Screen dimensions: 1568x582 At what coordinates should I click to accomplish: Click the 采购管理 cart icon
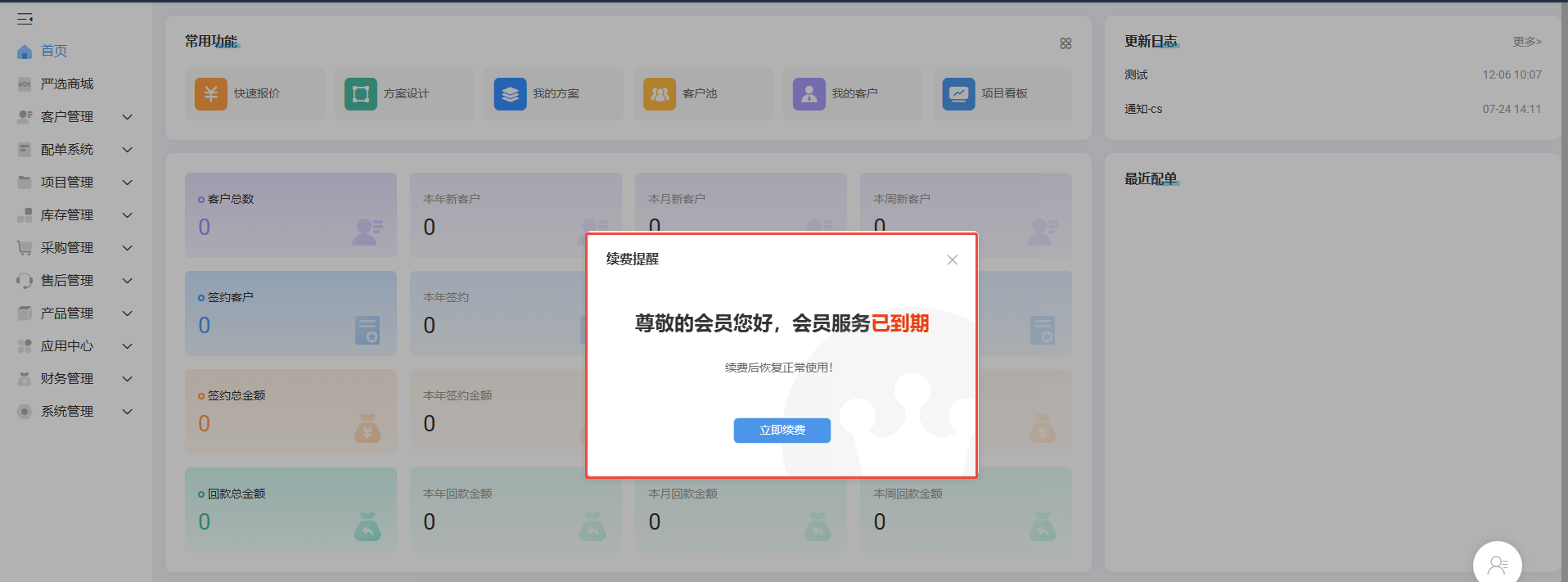pos(25,248)
